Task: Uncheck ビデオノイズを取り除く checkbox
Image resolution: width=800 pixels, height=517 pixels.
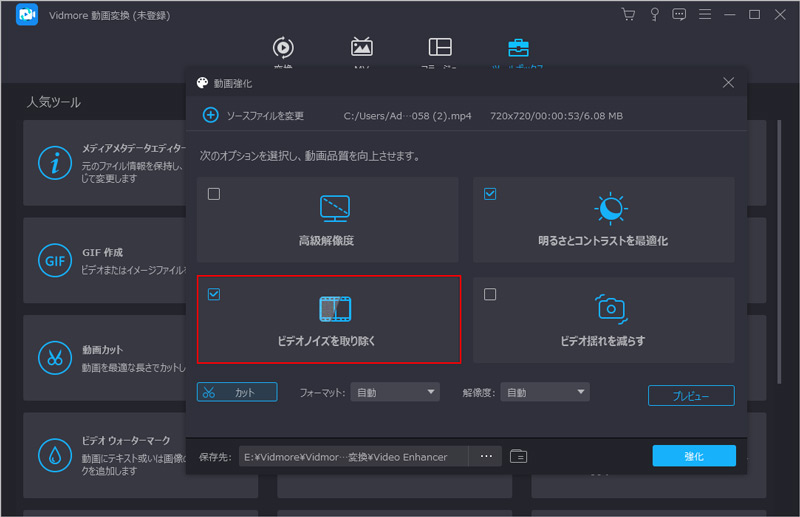Action: pyautogui.click(x=214, y=294)
